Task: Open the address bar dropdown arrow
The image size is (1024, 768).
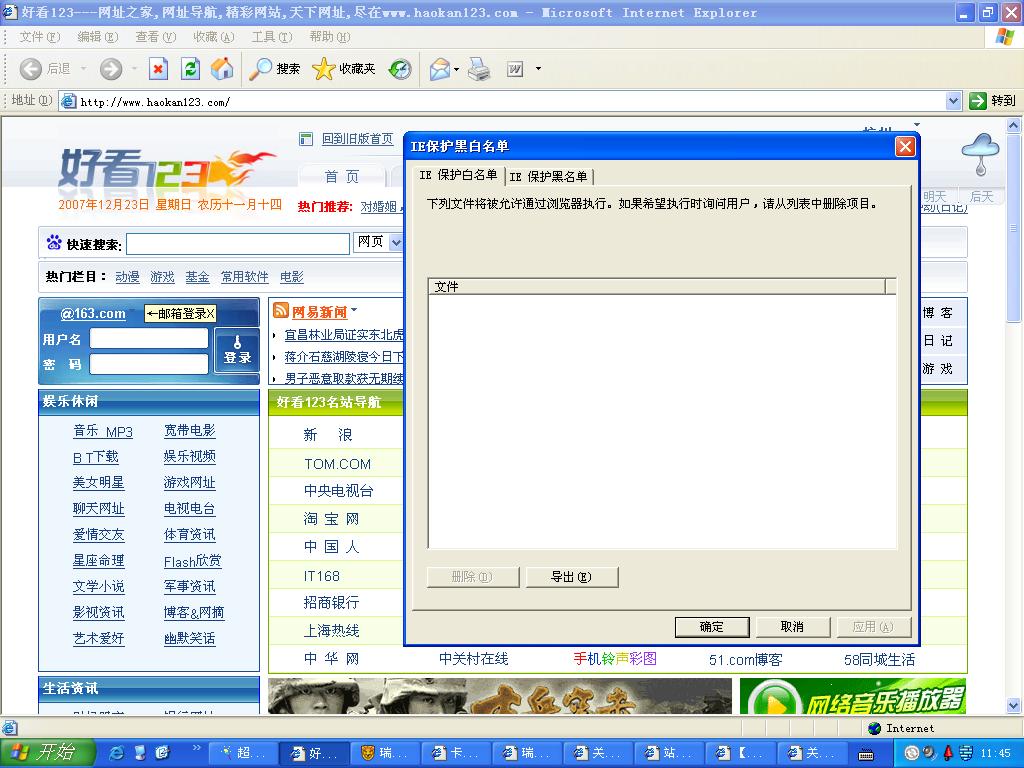Action: (x=953, y=101)
